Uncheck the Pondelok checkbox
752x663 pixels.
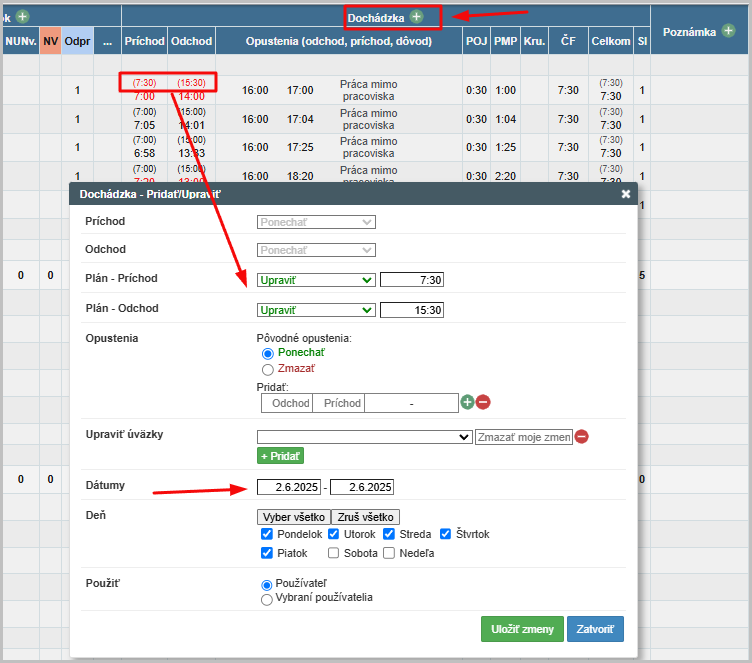pyautogui.click(x=267, y=534)
